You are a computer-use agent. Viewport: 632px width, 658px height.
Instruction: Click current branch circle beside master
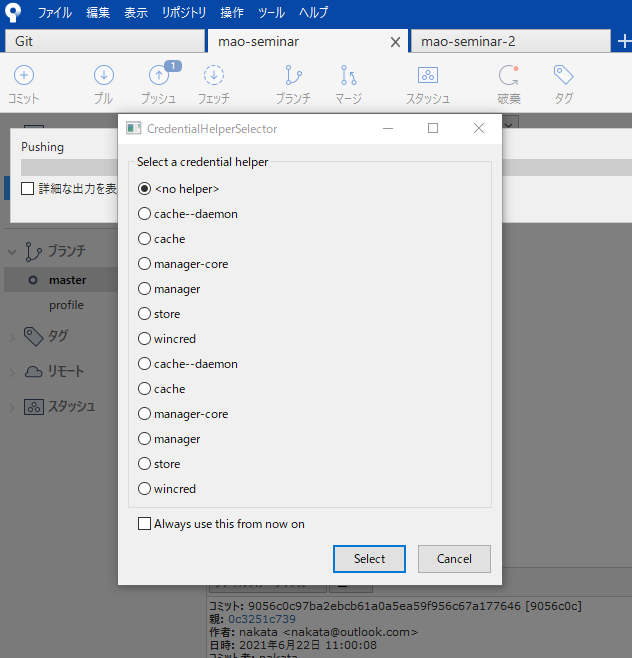(33, 280)
